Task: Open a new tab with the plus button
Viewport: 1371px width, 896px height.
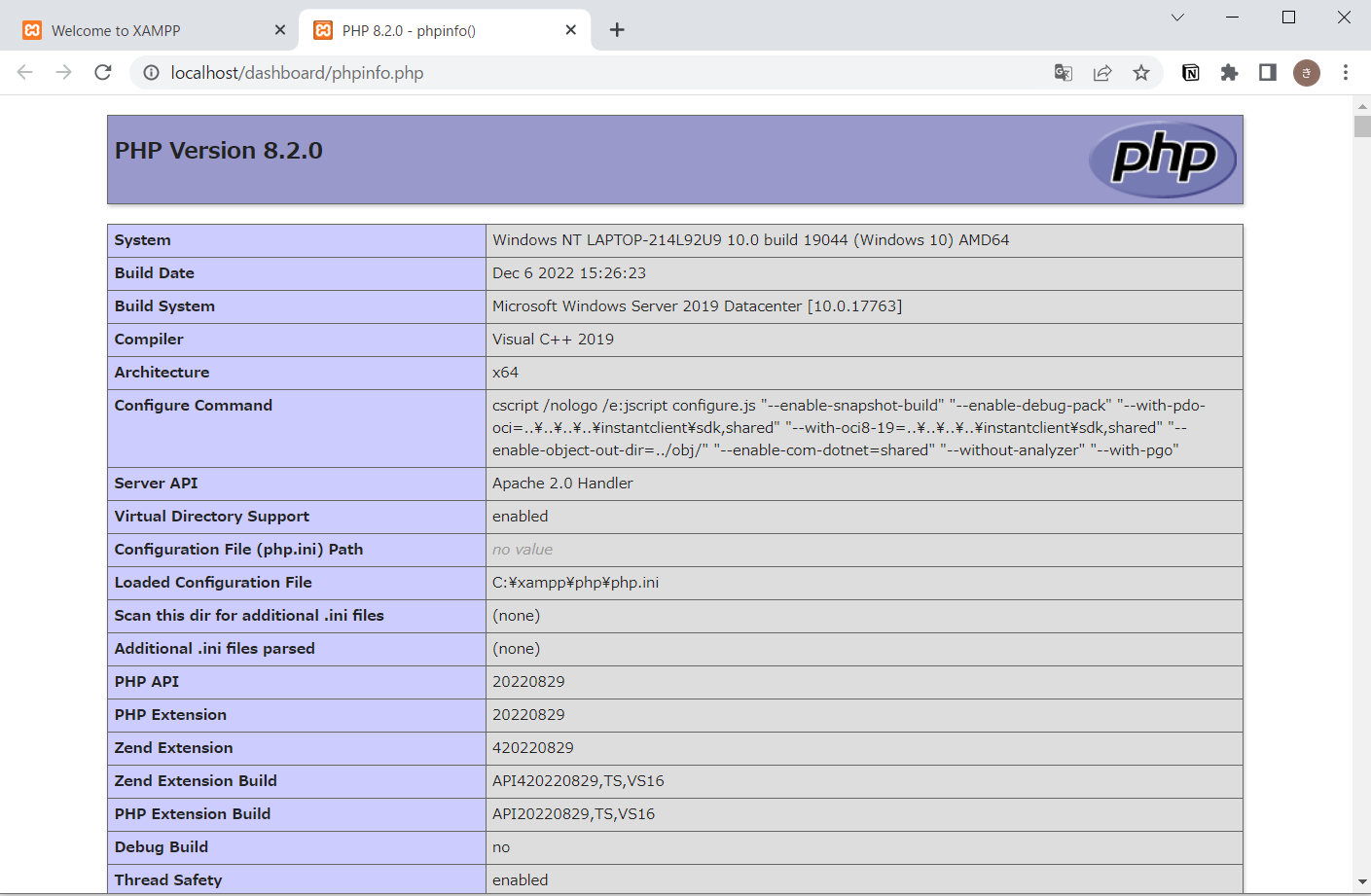Action: click(616, 30)
